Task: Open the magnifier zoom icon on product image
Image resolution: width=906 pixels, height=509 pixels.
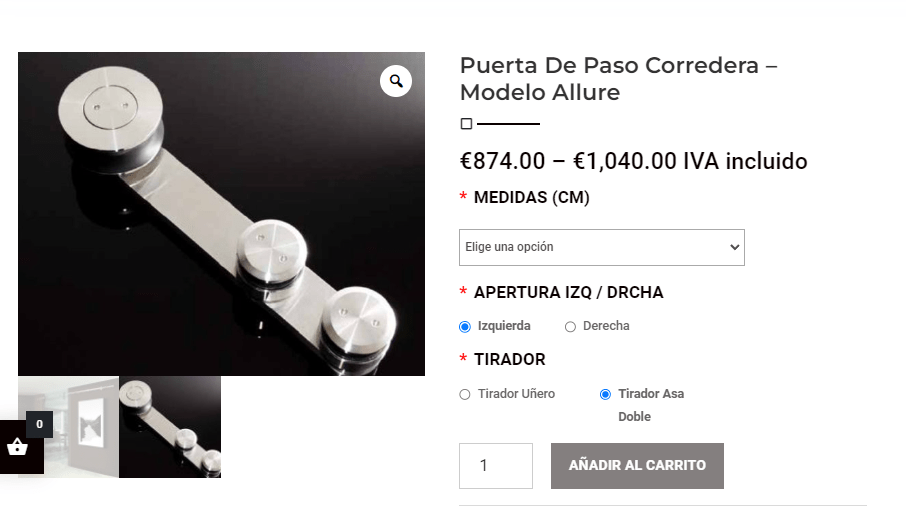Action: [x=396, y=81]
